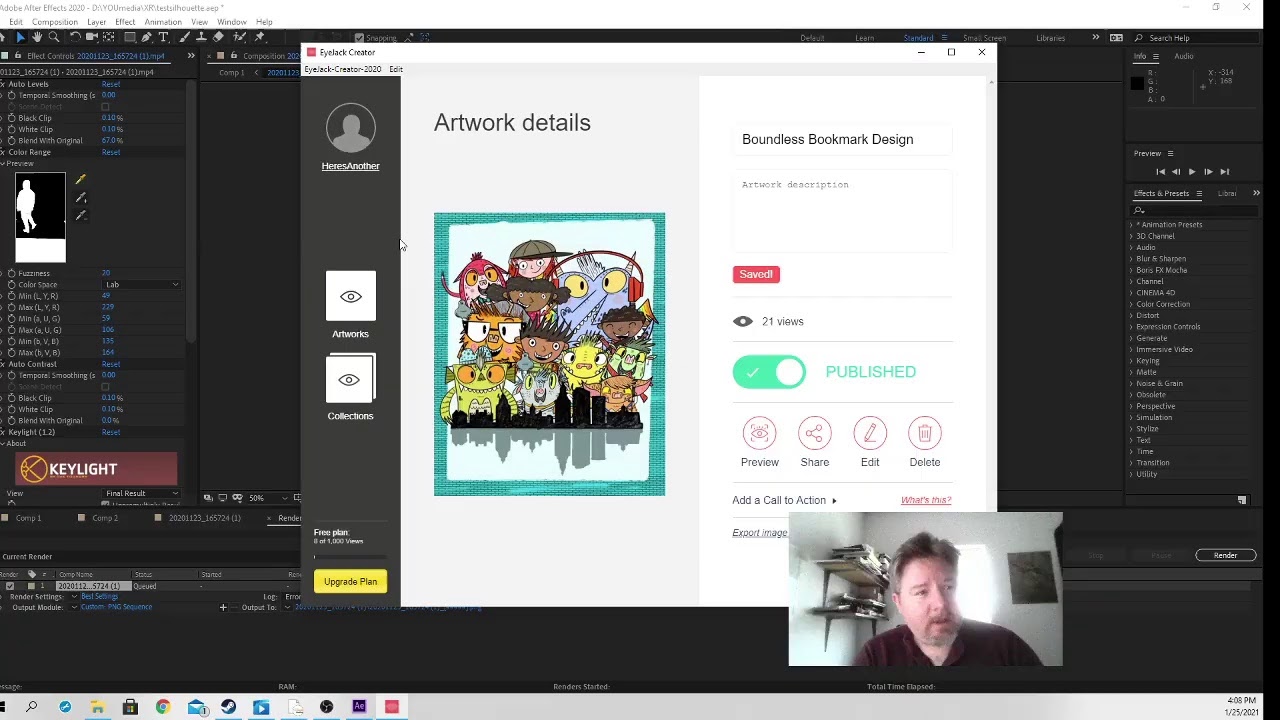Select the Pen tool in After Effects

(x=146, y=37)
